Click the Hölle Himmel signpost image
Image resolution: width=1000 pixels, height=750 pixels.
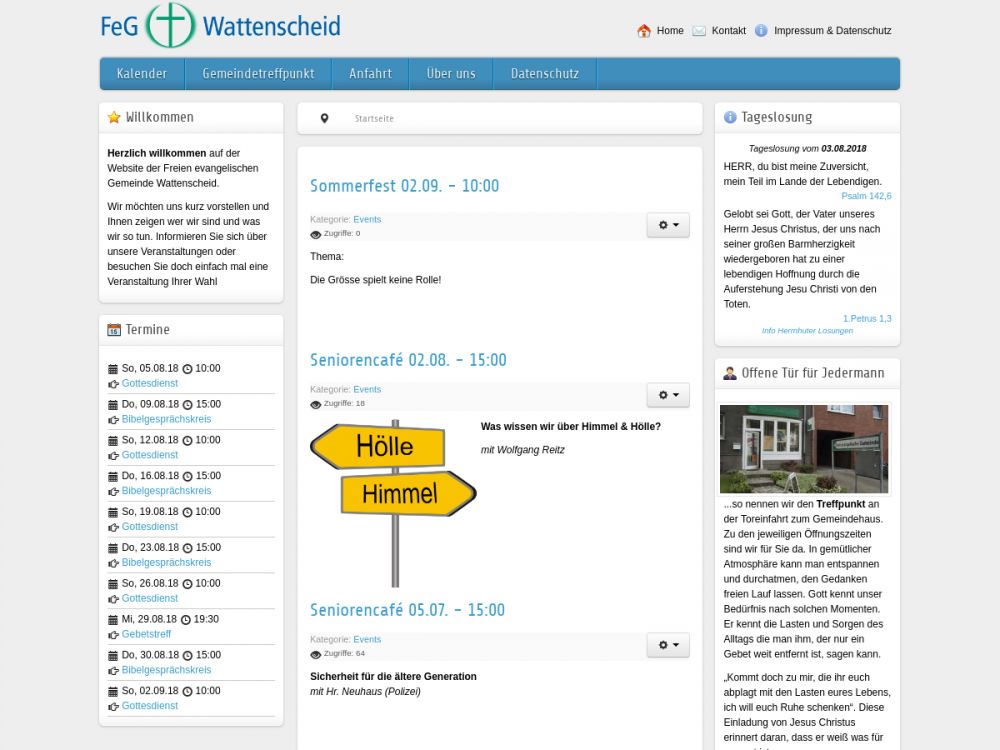[x=393, y=502]
